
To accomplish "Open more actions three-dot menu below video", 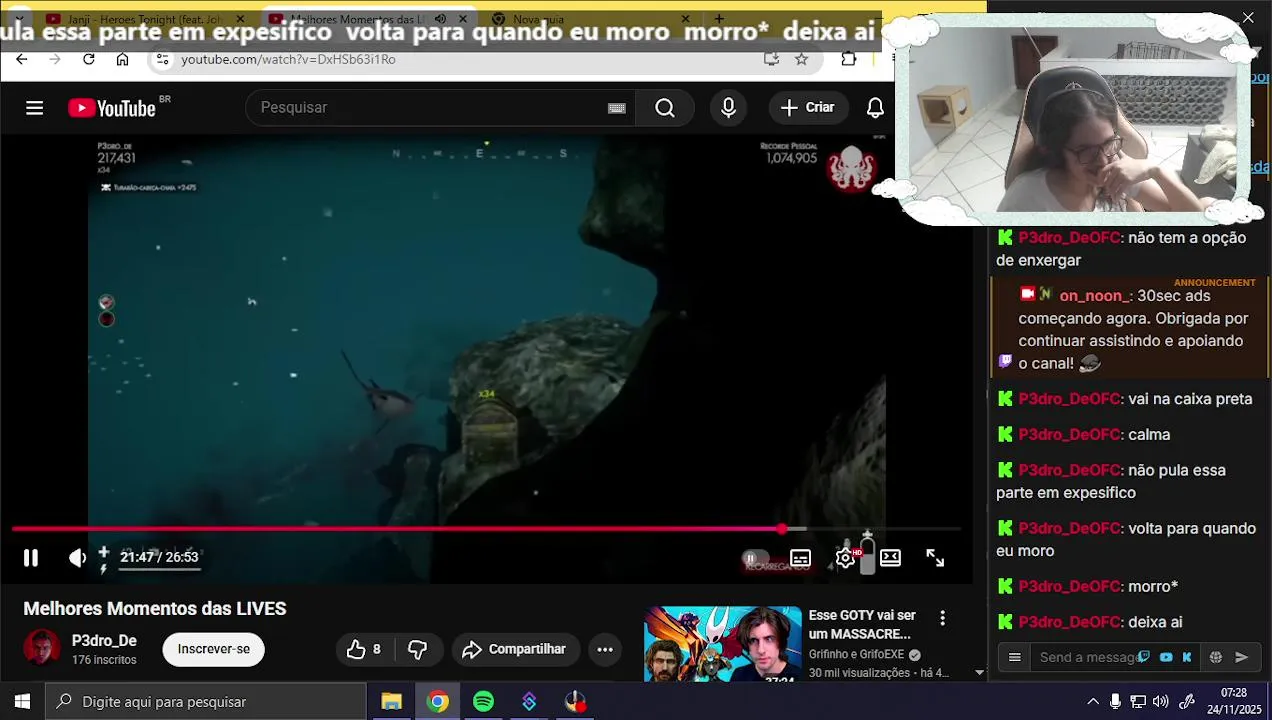I will (x=605, y=649).
